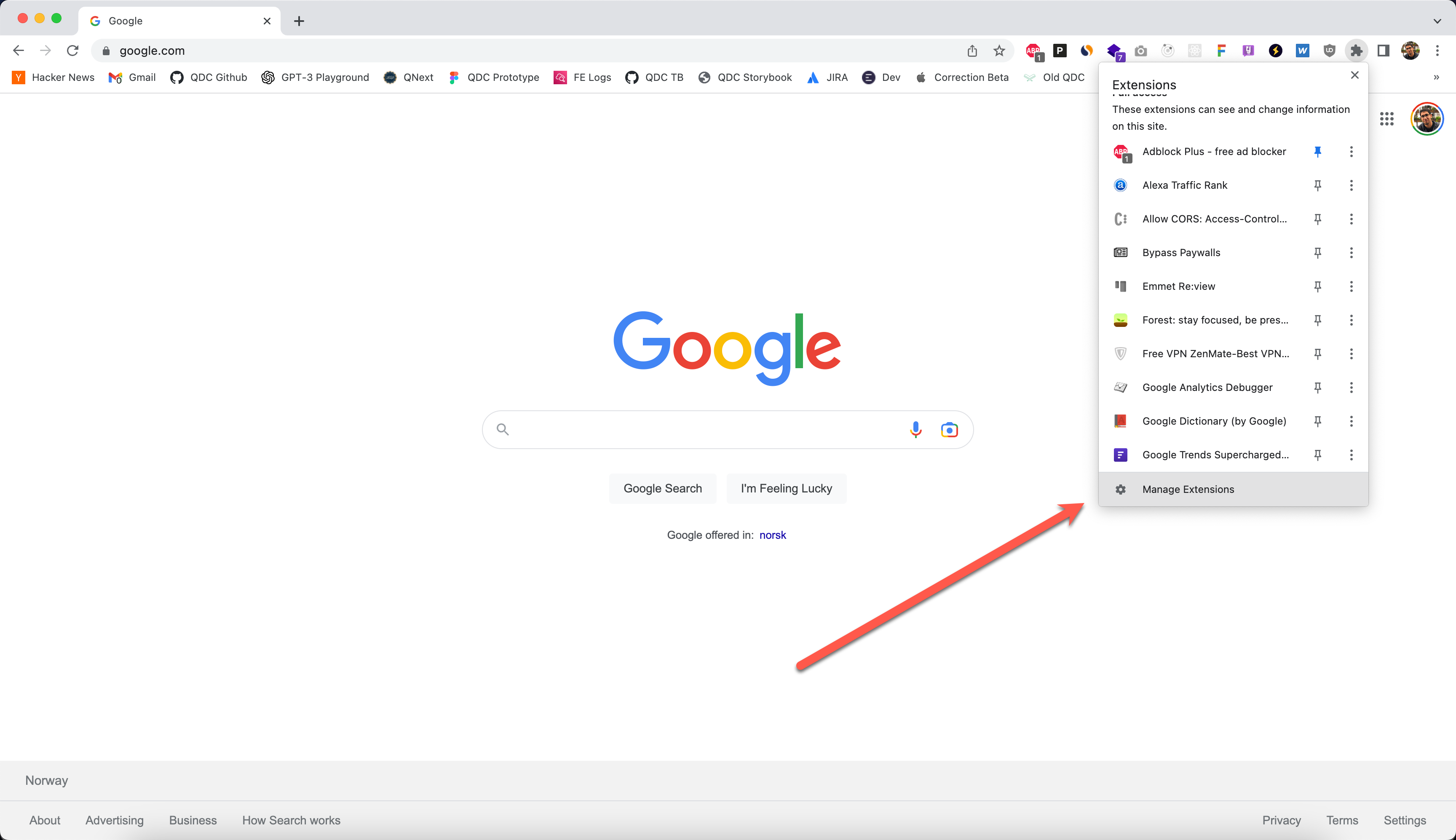Click the Extensions puzzle piece icon

pos(1356,51)
